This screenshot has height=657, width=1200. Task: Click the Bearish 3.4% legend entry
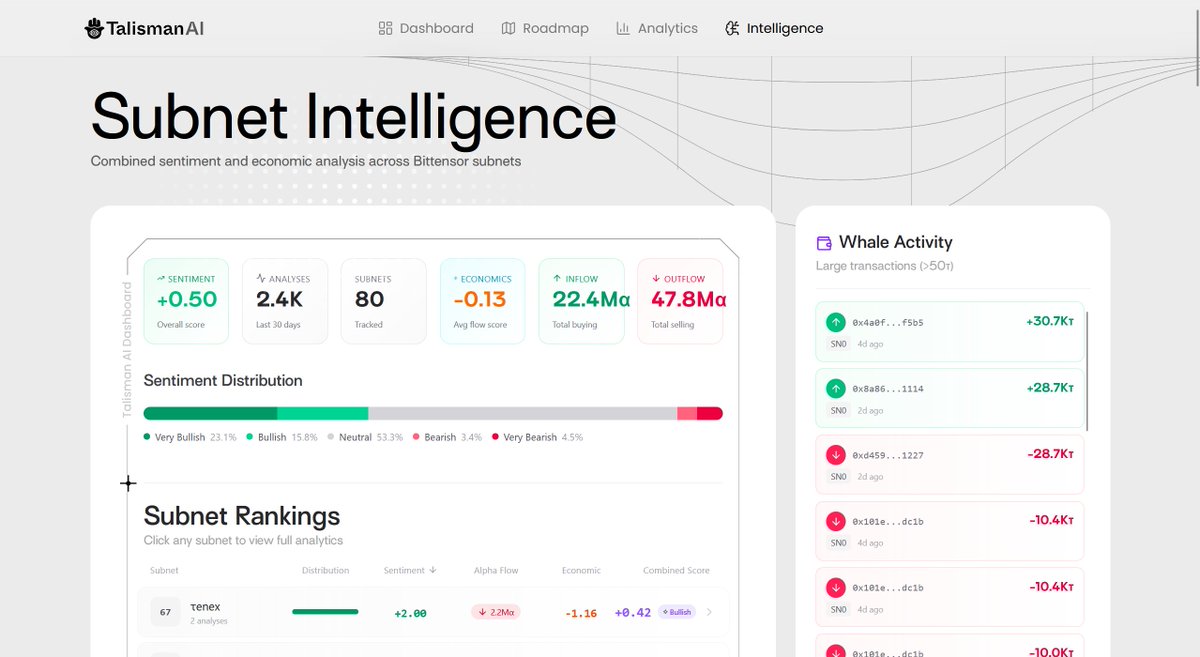point(448,437)
